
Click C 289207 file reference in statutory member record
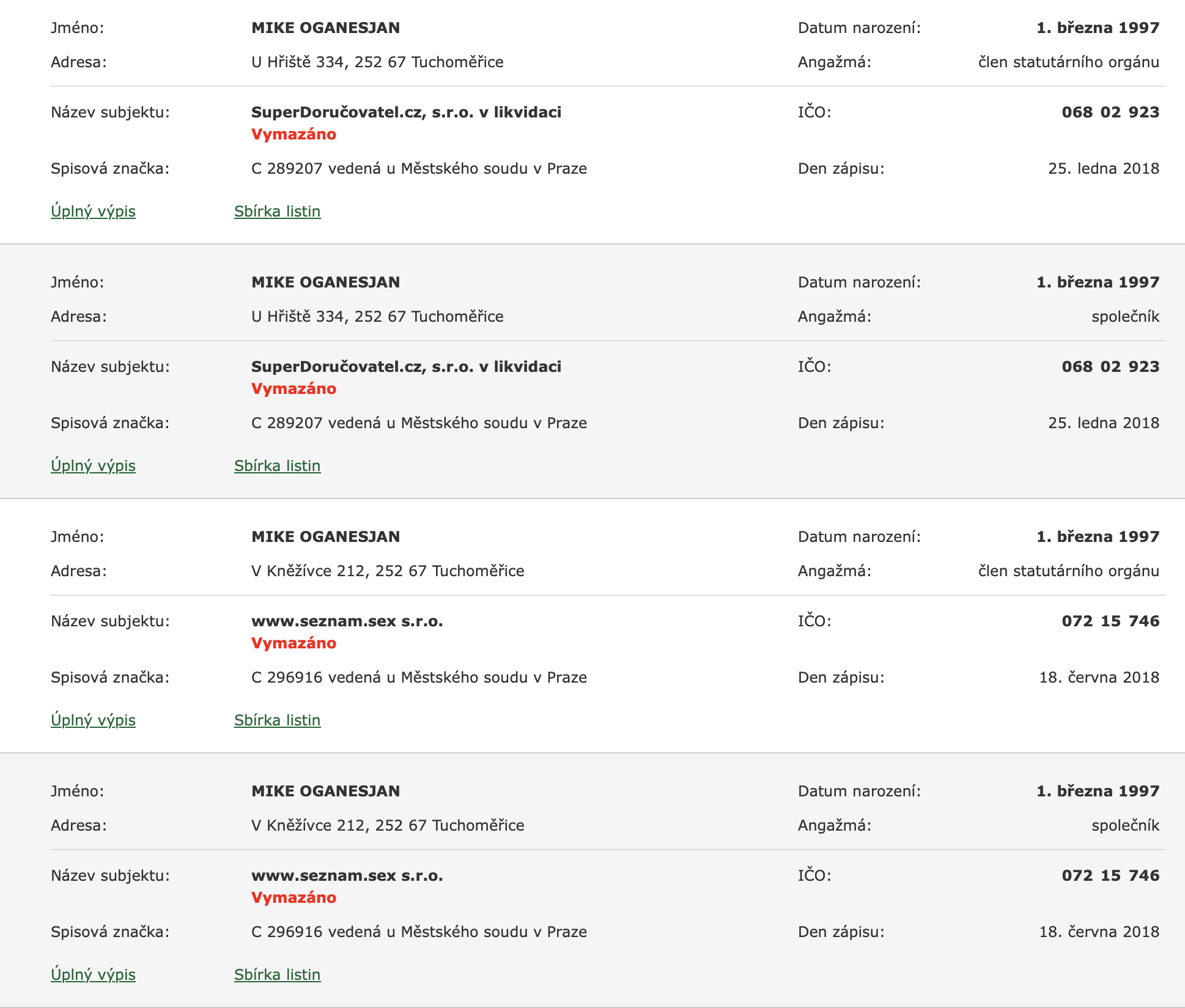pyautogui.click(x=419, y=168)
